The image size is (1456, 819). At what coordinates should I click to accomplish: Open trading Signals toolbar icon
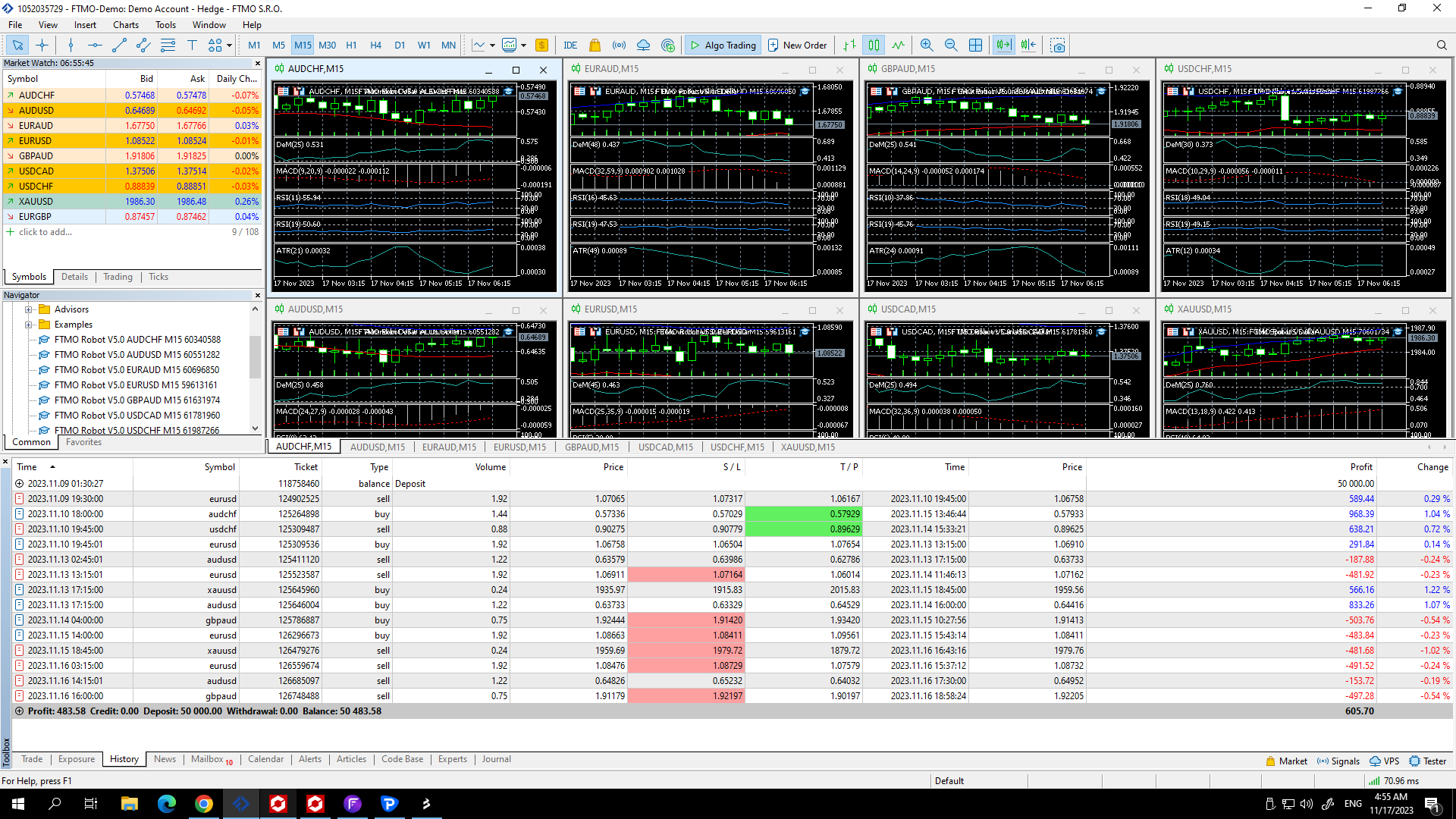click(x=620, y=45)
